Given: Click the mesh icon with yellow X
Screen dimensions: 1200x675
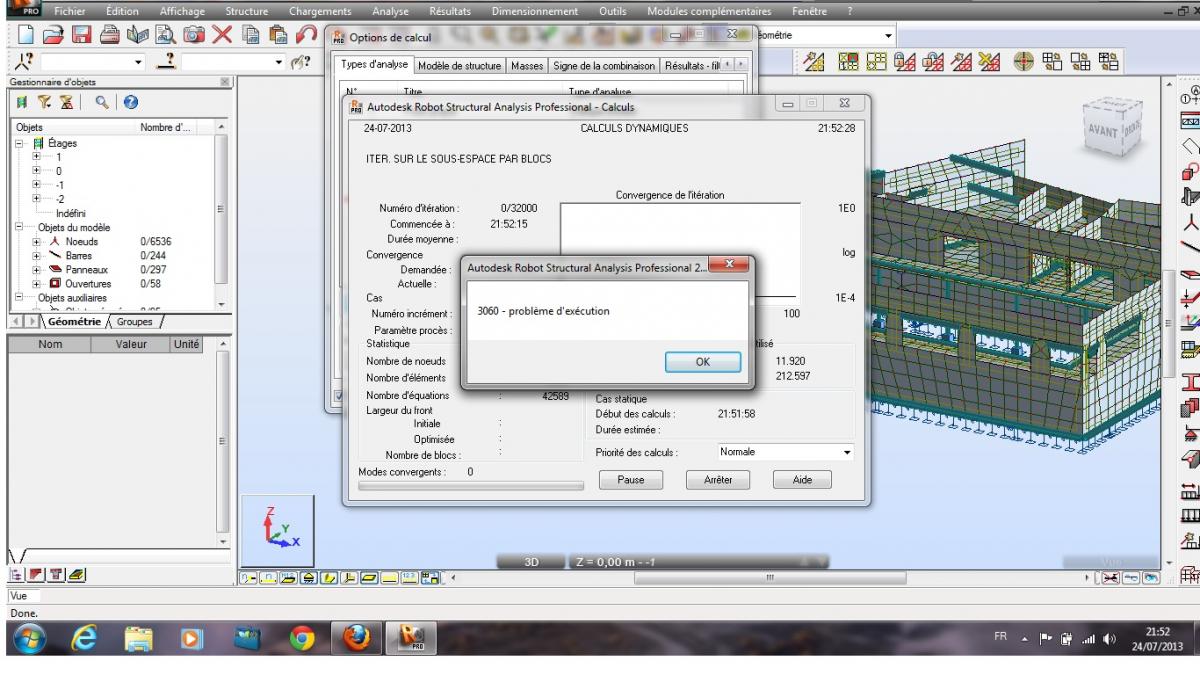Looking at the screenshot, I should coord(990,62).
